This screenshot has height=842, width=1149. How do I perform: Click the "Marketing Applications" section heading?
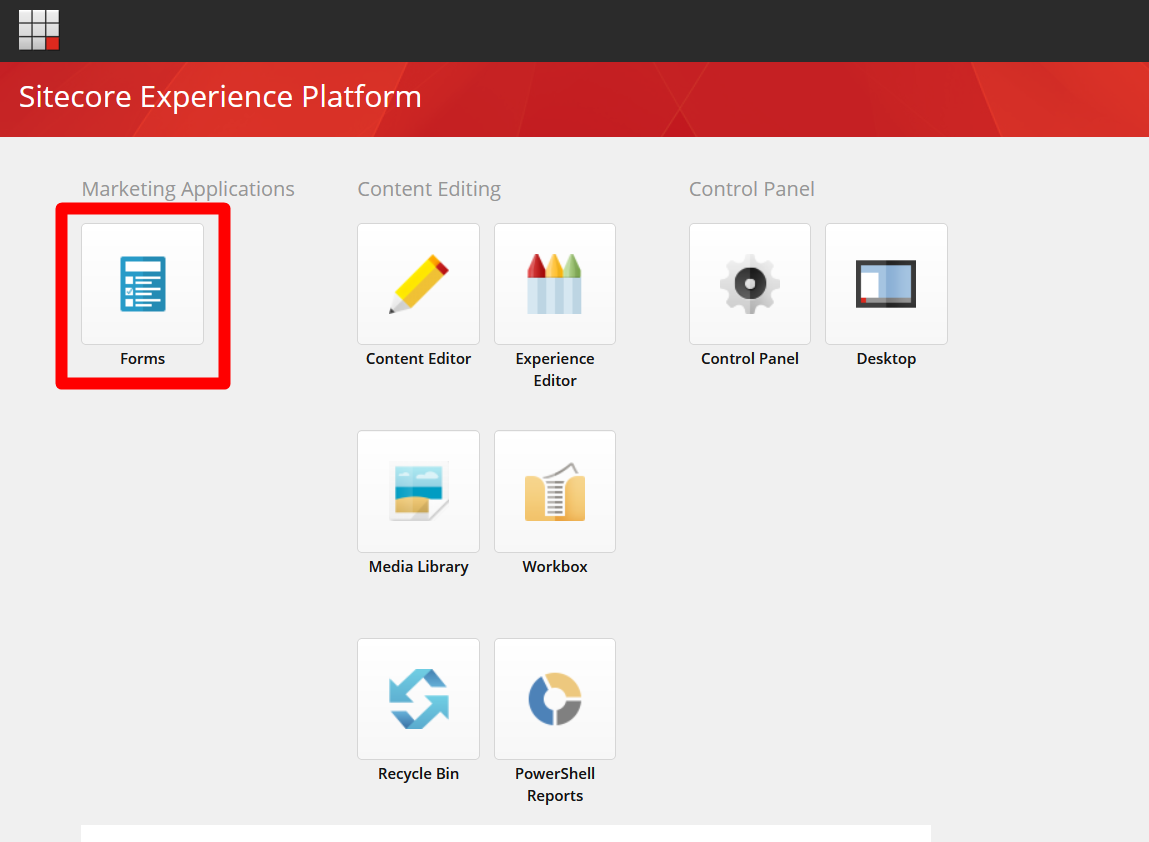(x=188, y=189)
